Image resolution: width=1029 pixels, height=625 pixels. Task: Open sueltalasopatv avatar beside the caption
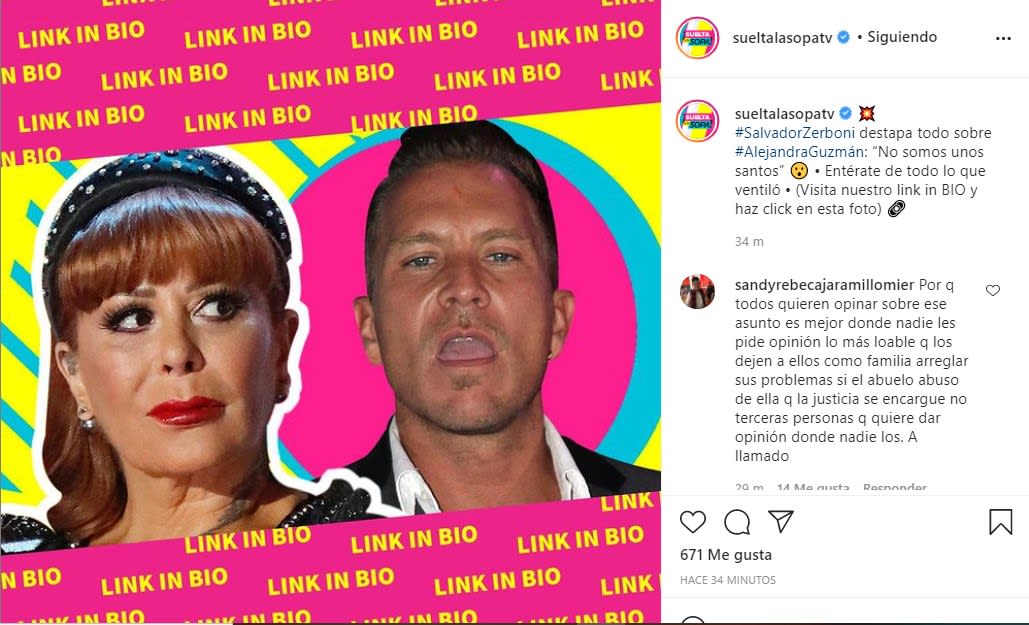point(697,121)
